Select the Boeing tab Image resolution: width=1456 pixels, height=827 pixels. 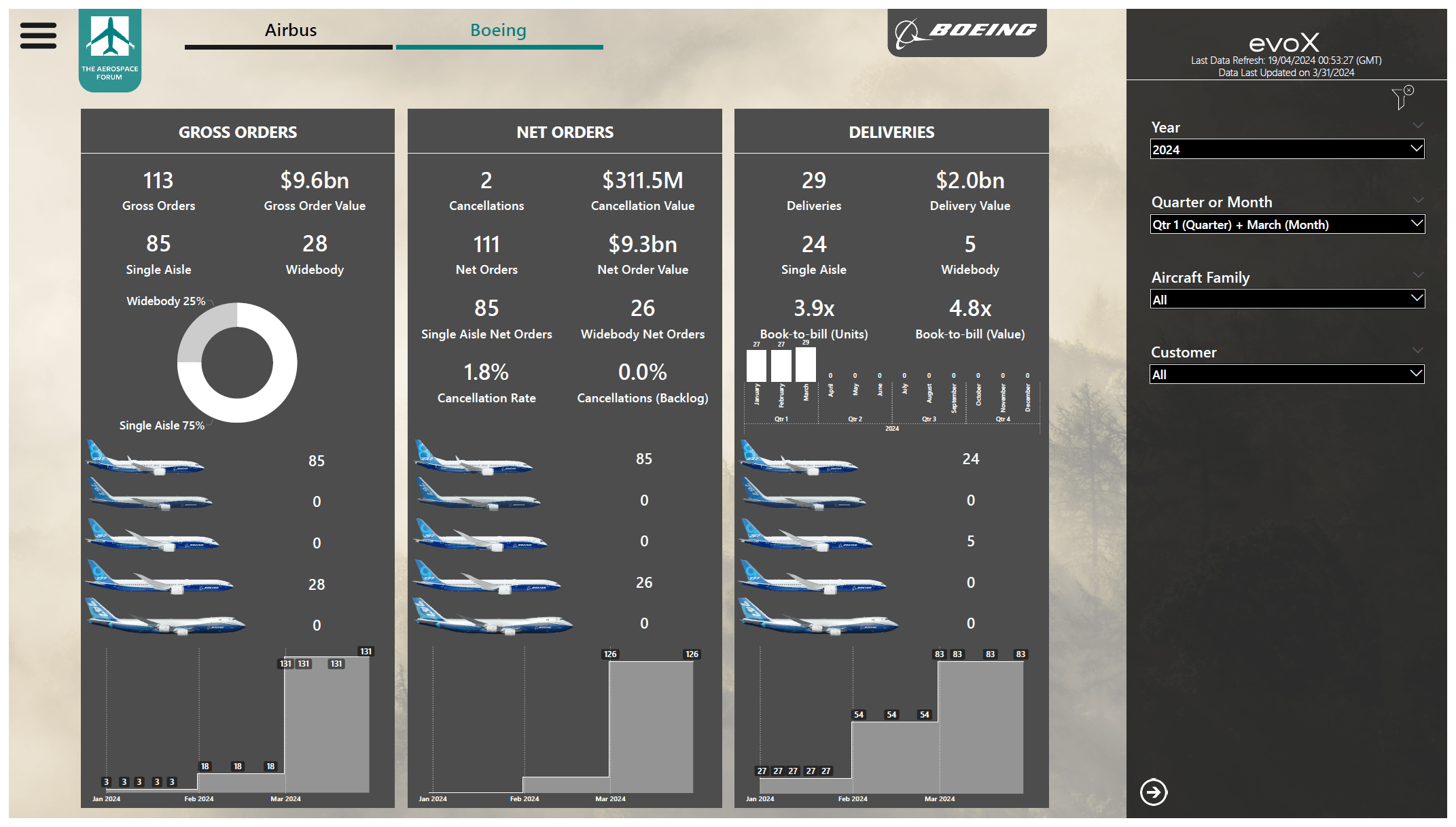(499, 32)
